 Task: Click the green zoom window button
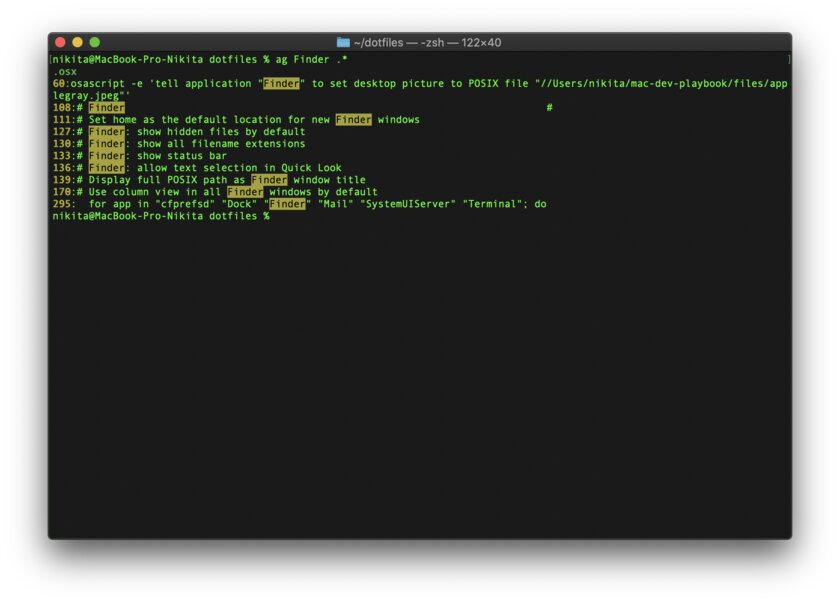(x=95, y=42)
